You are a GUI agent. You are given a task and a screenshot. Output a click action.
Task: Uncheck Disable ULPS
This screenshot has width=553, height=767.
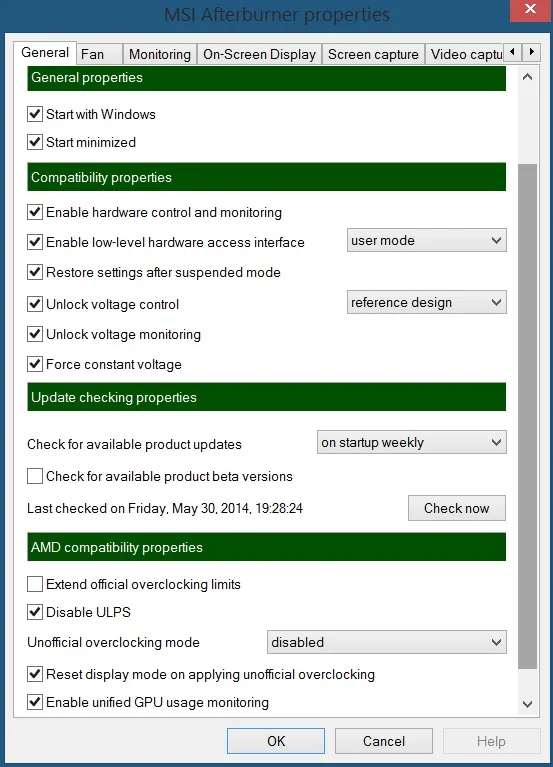coord(35,612)
